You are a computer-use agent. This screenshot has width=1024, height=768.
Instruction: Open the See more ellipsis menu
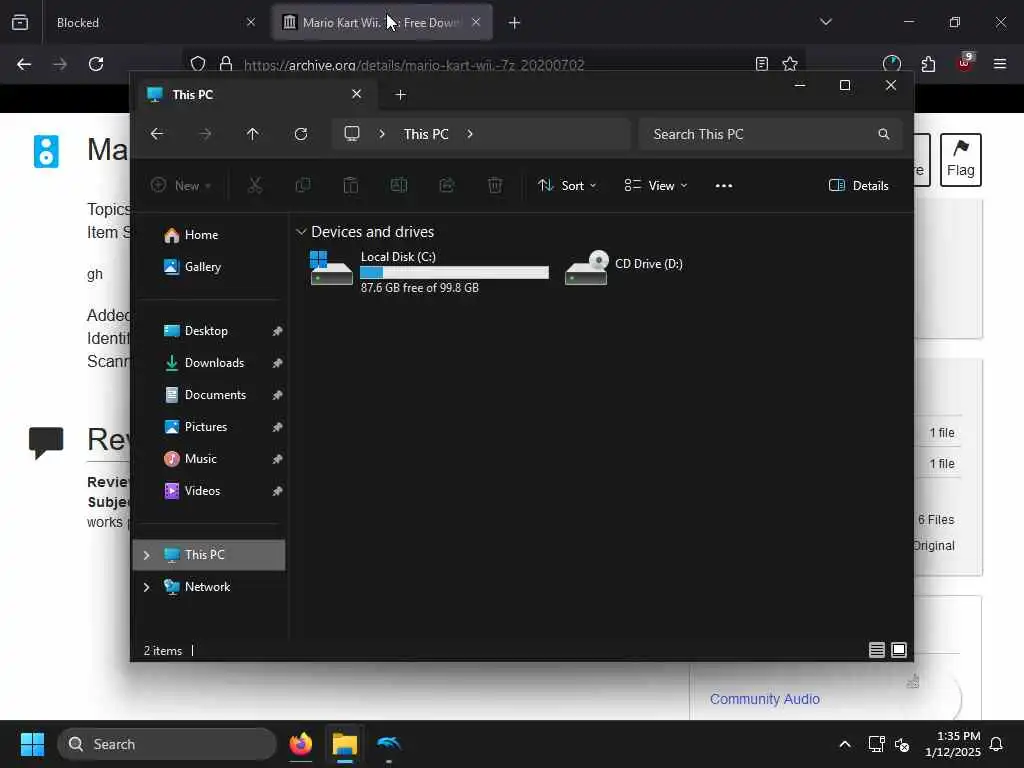[724, 185]
